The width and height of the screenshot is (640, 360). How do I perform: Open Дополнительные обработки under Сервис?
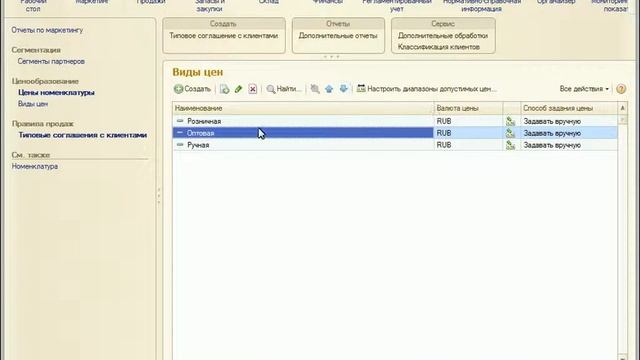point(443,36)
